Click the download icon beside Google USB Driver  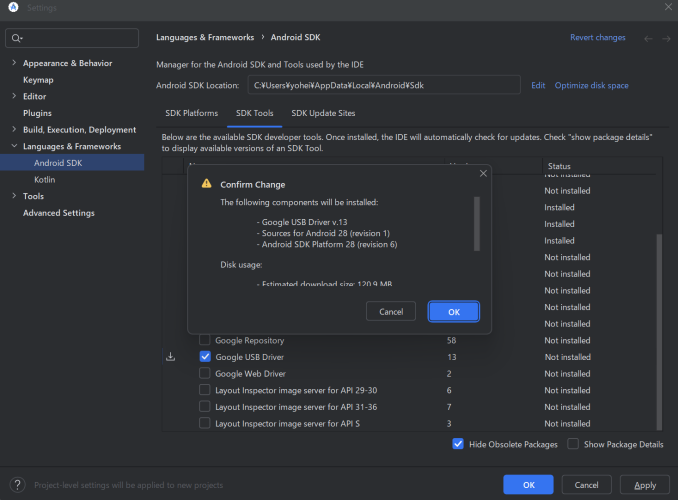tap(171, 357)
